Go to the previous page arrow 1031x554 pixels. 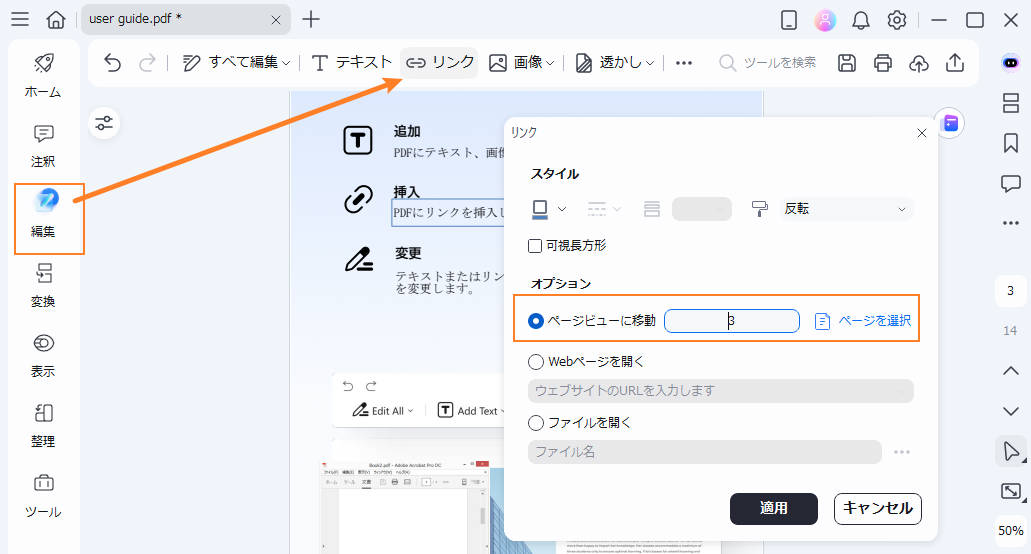[1011, 371]
